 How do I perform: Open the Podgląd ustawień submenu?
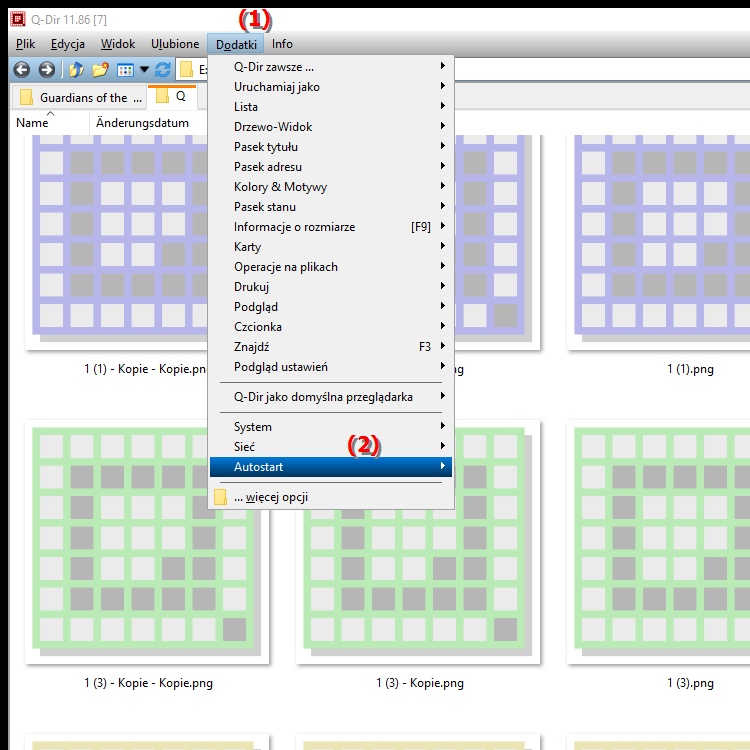[331, 367]
